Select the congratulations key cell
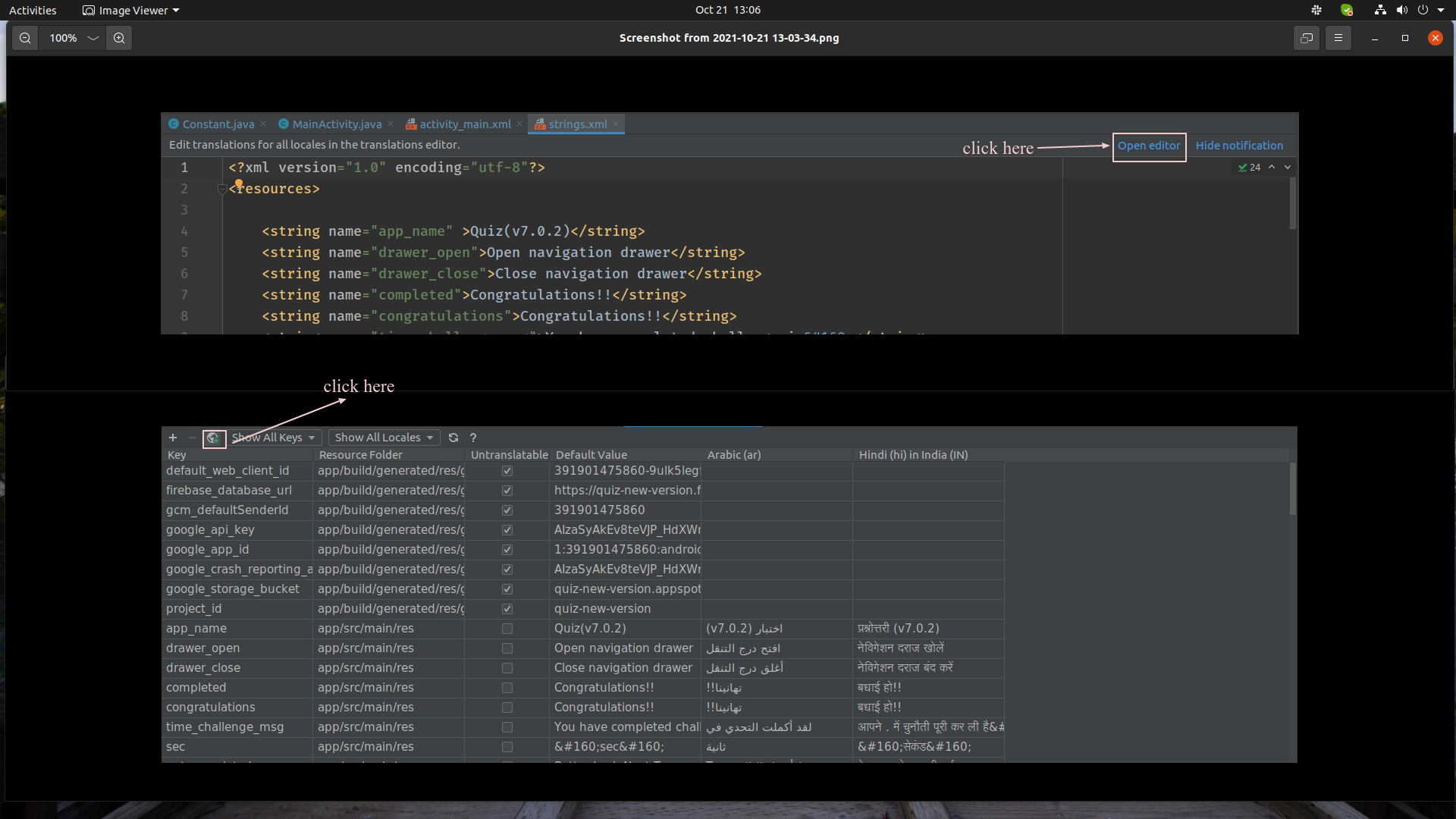 237,708
